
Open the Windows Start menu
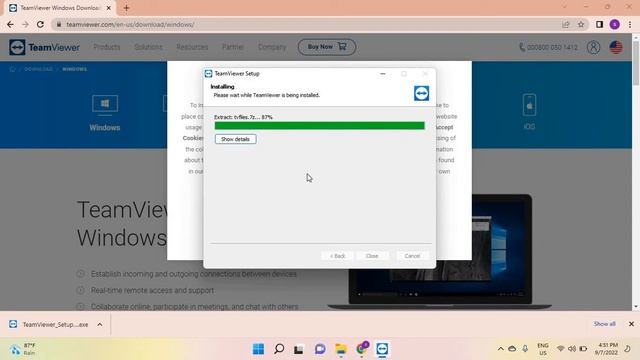[258, 349]
